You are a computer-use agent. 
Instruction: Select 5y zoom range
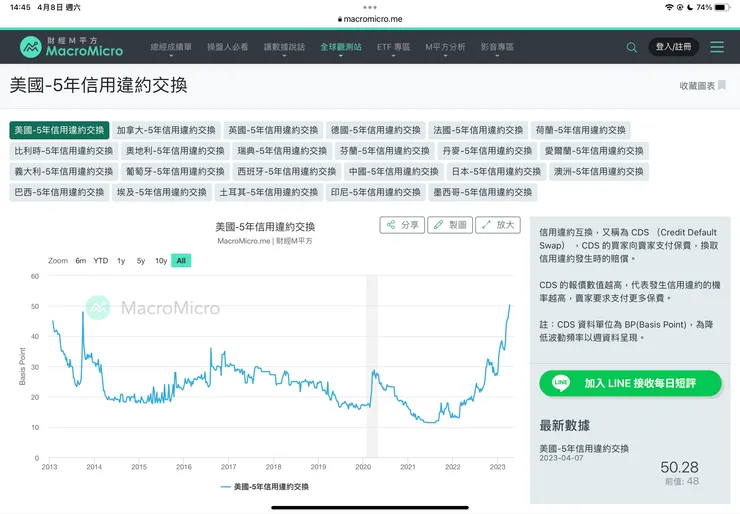(141, 261)
